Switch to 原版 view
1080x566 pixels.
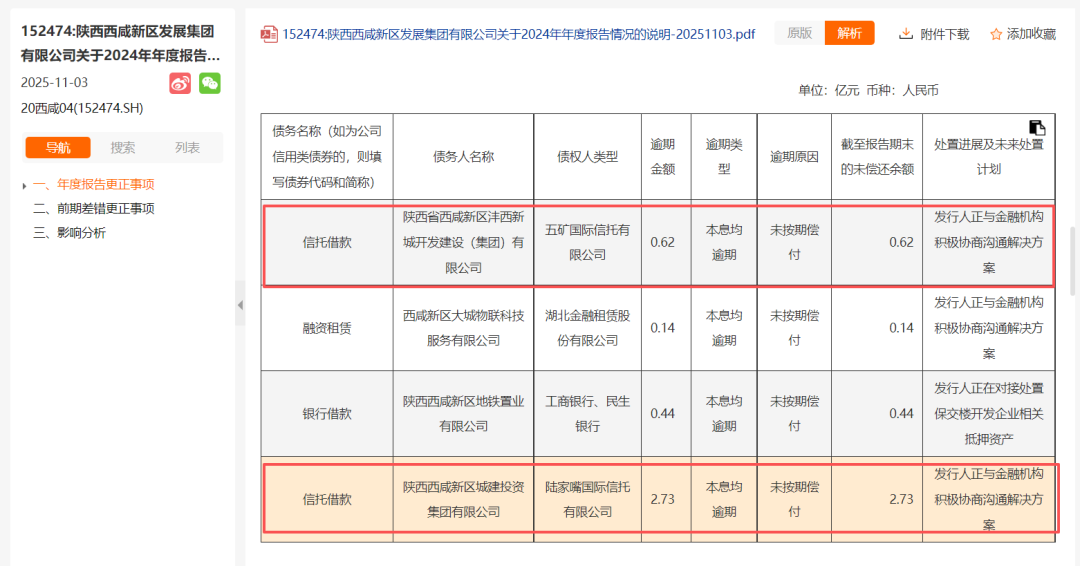(800, 33)
